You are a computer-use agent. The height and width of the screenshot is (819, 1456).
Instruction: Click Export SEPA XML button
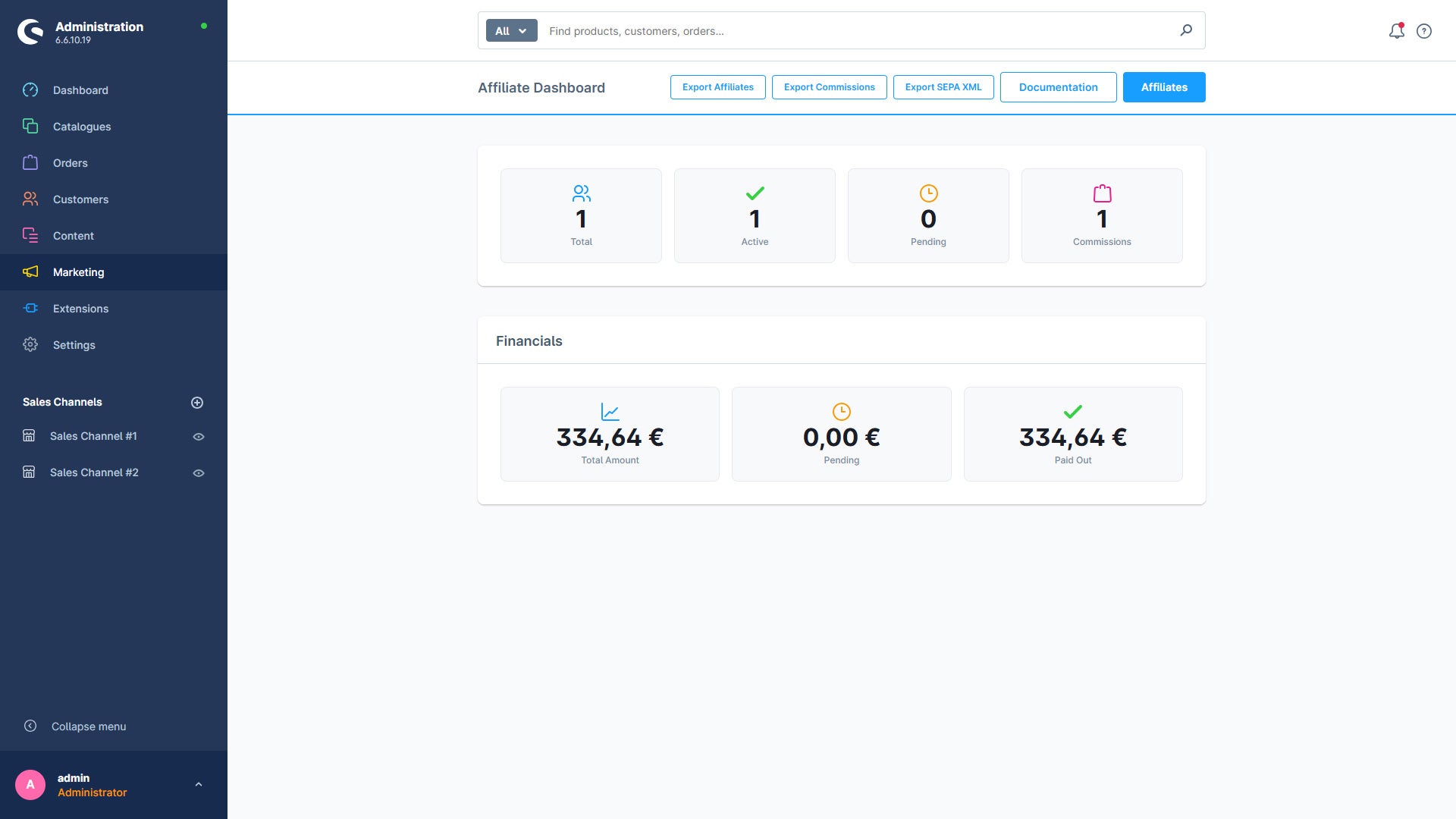pos(943,87)
